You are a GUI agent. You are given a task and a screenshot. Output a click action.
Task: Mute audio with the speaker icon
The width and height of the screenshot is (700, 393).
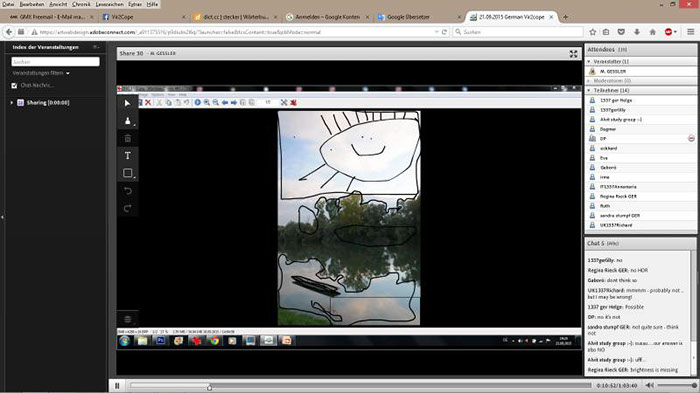coord(650,385)
